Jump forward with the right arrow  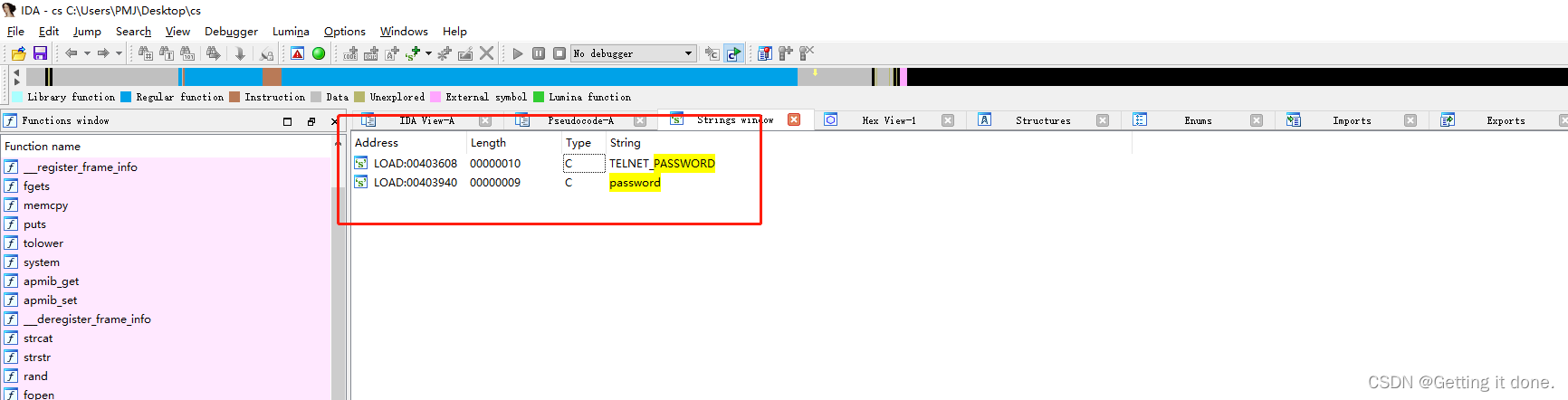click(x=103, y=53)
